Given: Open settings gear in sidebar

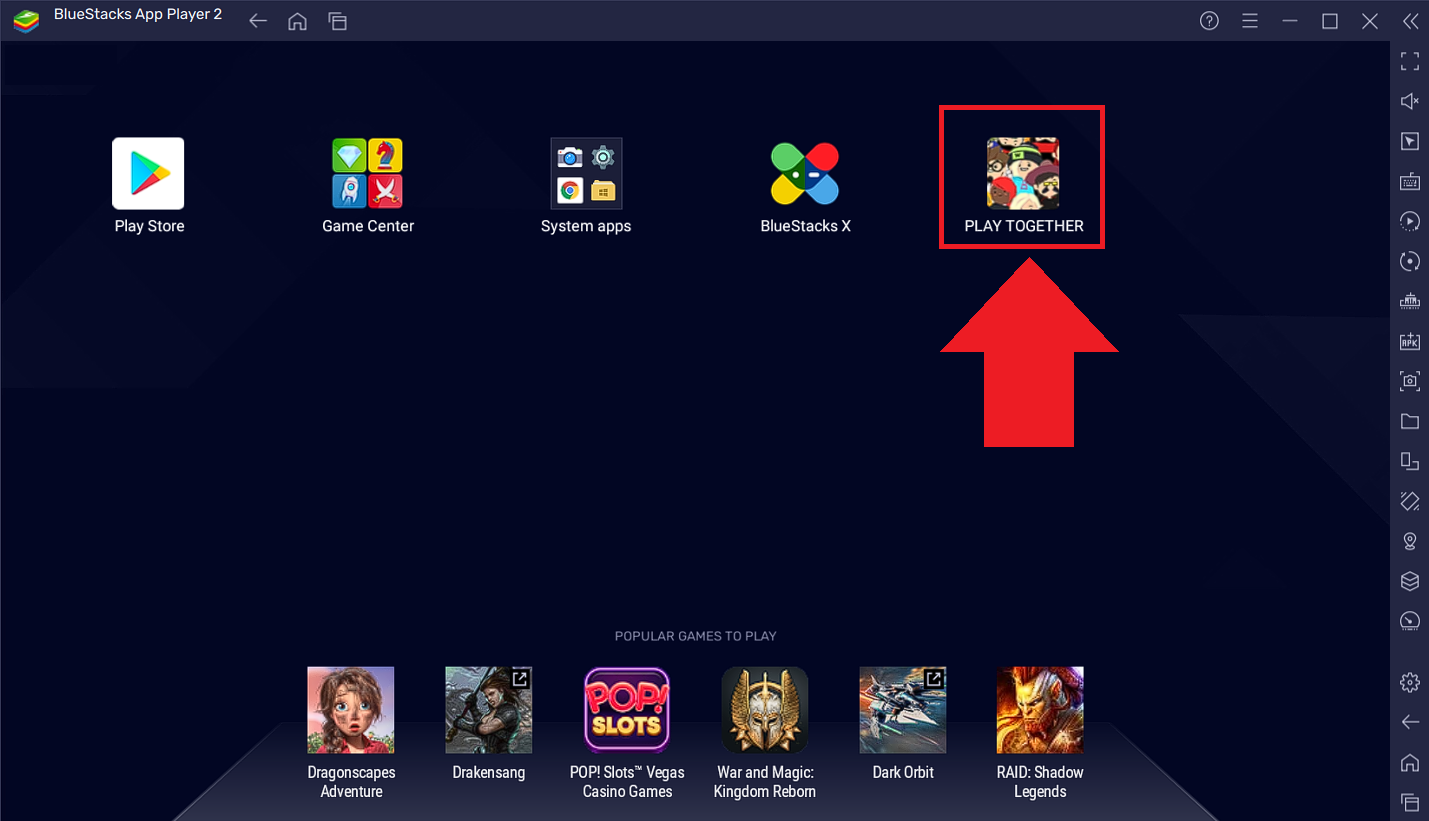Looking at the screenshot, I should (x=1410, y=682).
